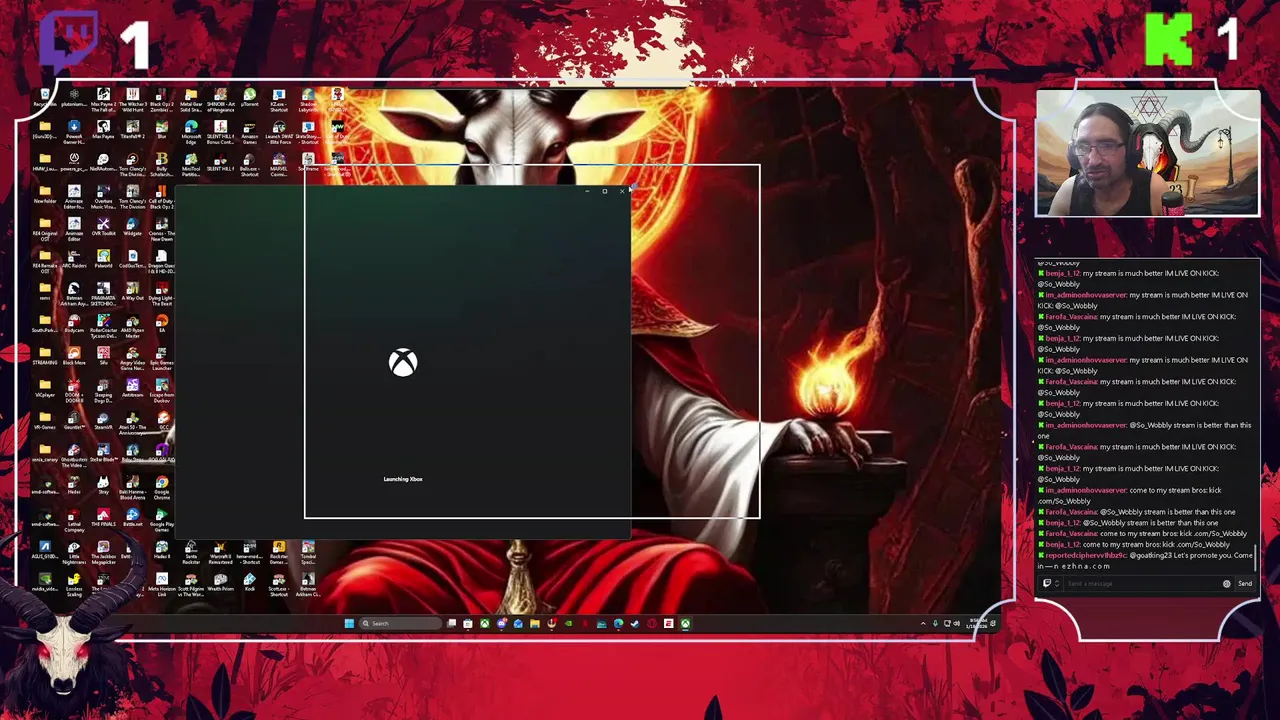Open AMD Ryzen Master shortcut
The image size is (1280, 720).
click(x=133, y=325)
